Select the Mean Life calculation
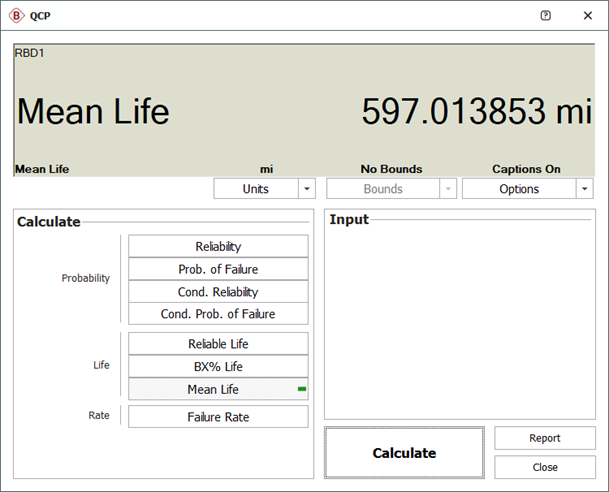609x492 pixels. [x=212, y=389]
